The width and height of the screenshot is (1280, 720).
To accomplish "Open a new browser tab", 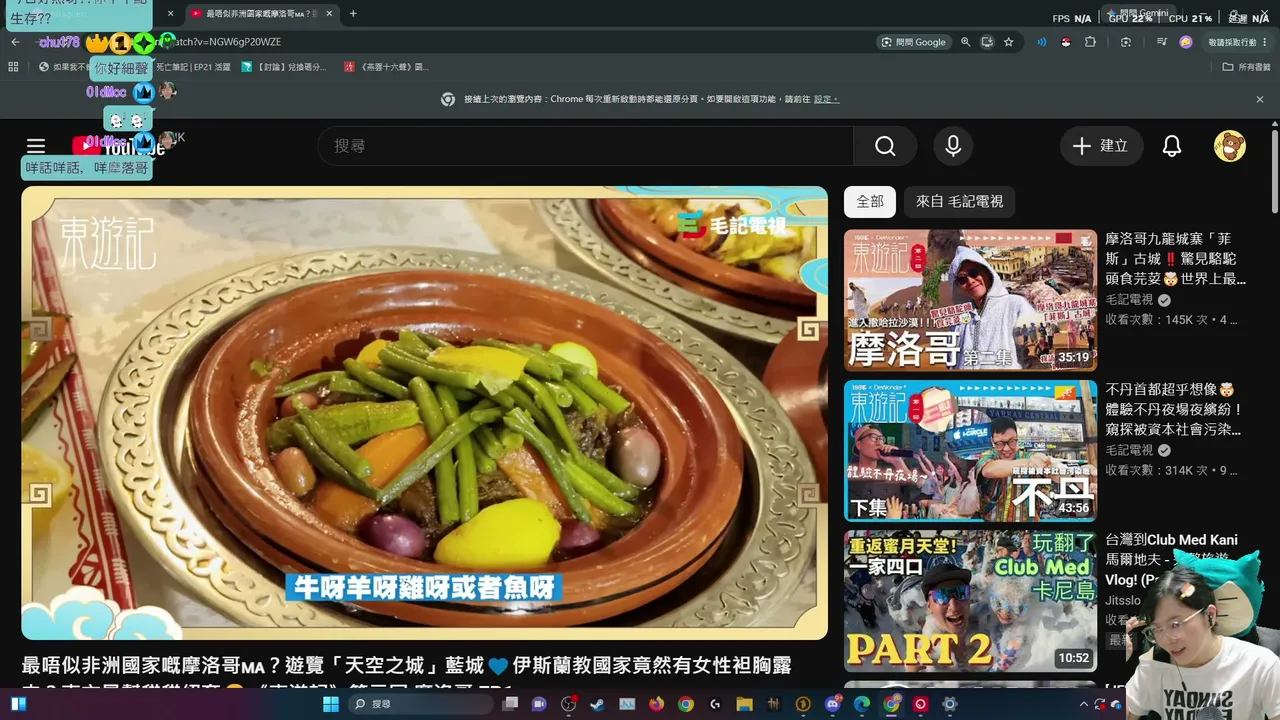I will pyautogui.click(x=353, y=14).
